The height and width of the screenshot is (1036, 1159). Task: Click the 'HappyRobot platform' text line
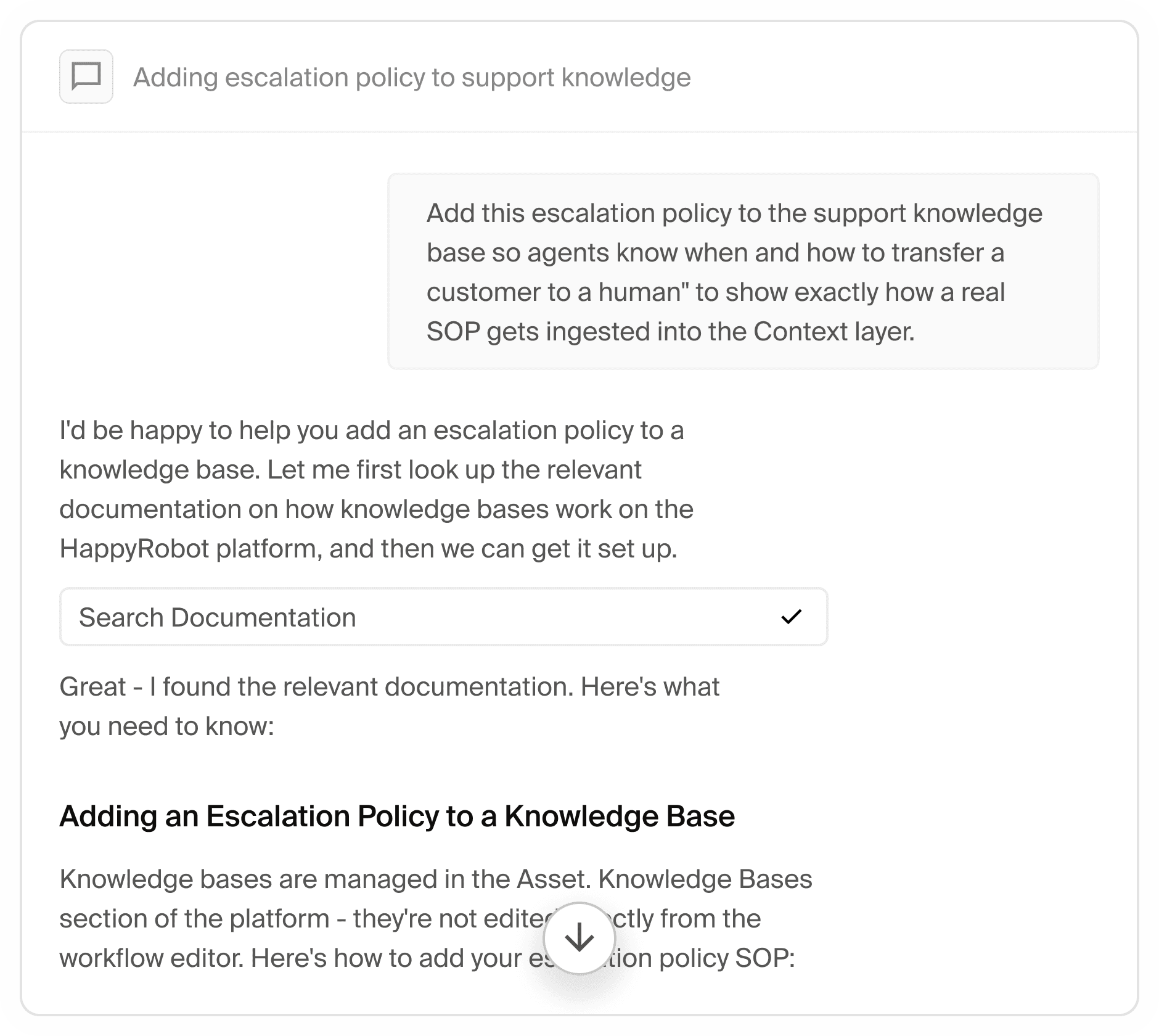368,548
